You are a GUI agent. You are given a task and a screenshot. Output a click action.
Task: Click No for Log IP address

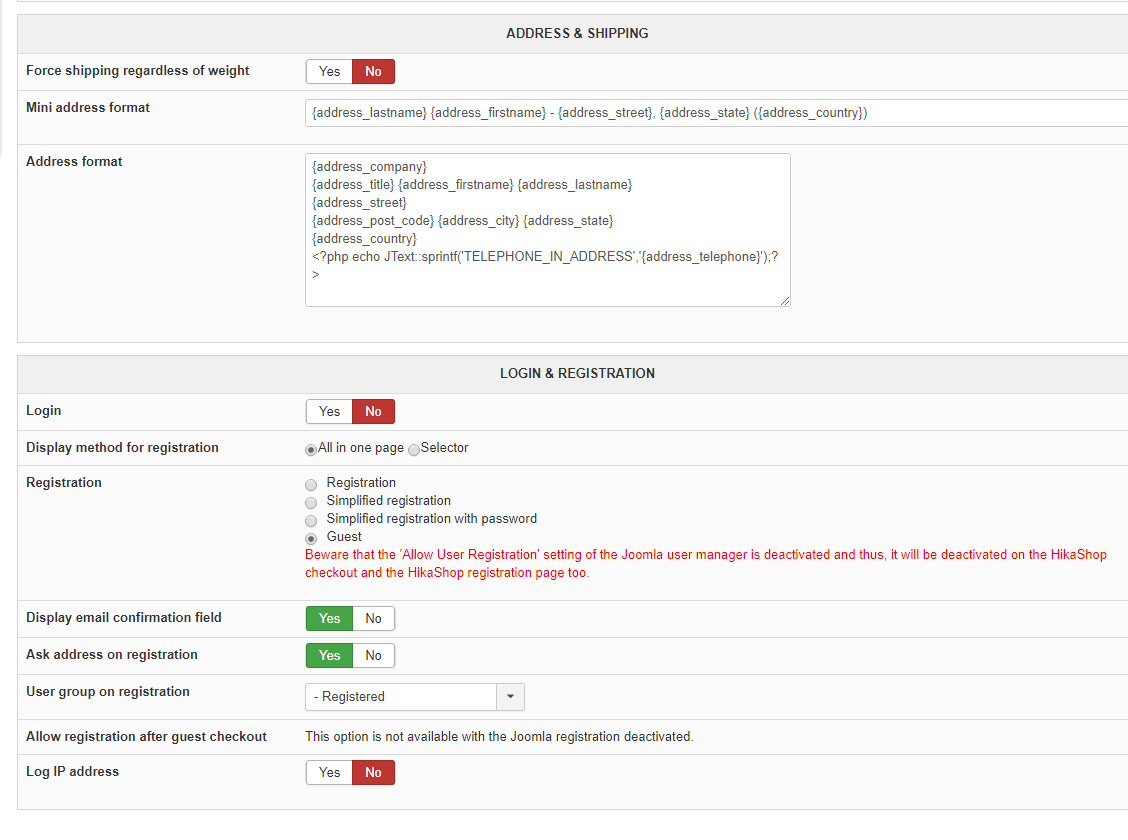coord(373,772)
